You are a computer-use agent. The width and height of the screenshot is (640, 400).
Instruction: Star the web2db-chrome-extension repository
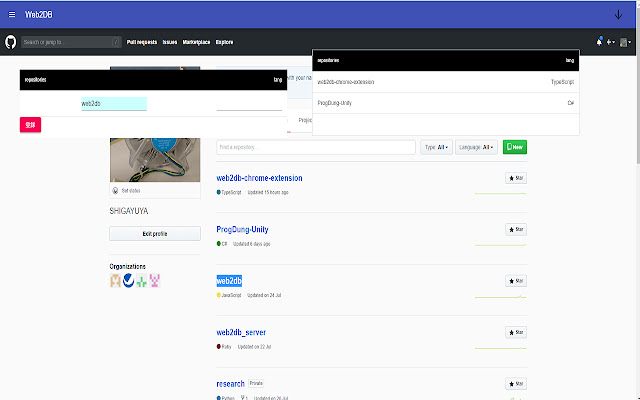(x=516, y=178)
